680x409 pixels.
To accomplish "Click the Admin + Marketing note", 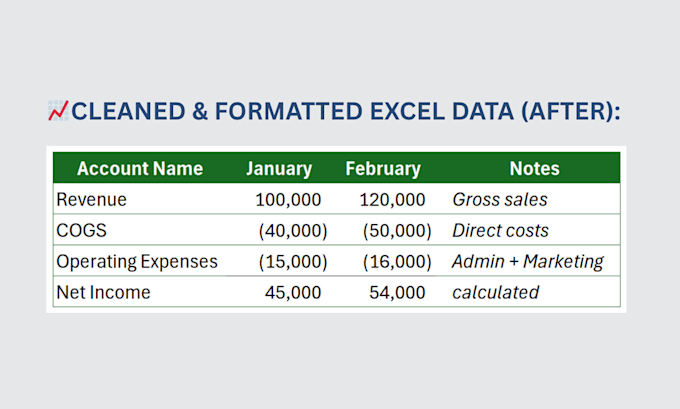I will click(528, 262).
